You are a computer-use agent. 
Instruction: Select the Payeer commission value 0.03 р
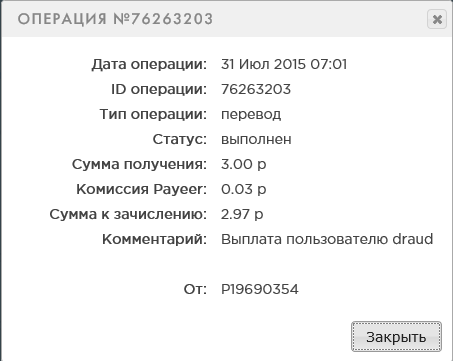[x=244, y=189]
